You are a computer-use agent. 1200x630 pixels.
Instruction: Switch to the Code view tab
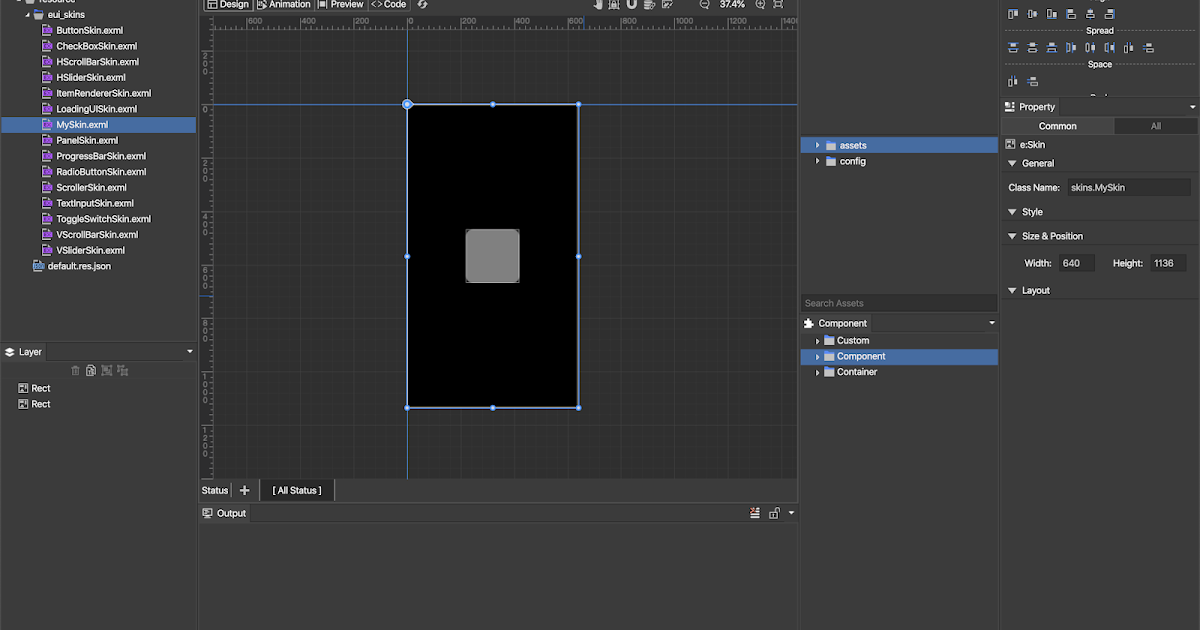389,5
